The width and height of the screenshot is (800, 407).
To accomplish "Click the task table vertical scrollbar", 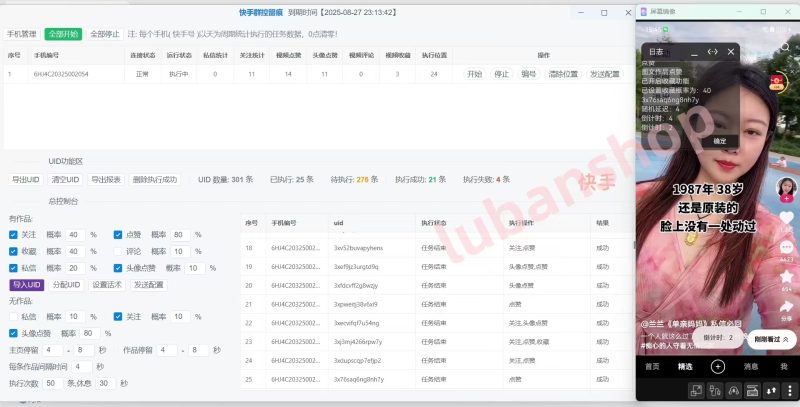I will click(635, 245).
